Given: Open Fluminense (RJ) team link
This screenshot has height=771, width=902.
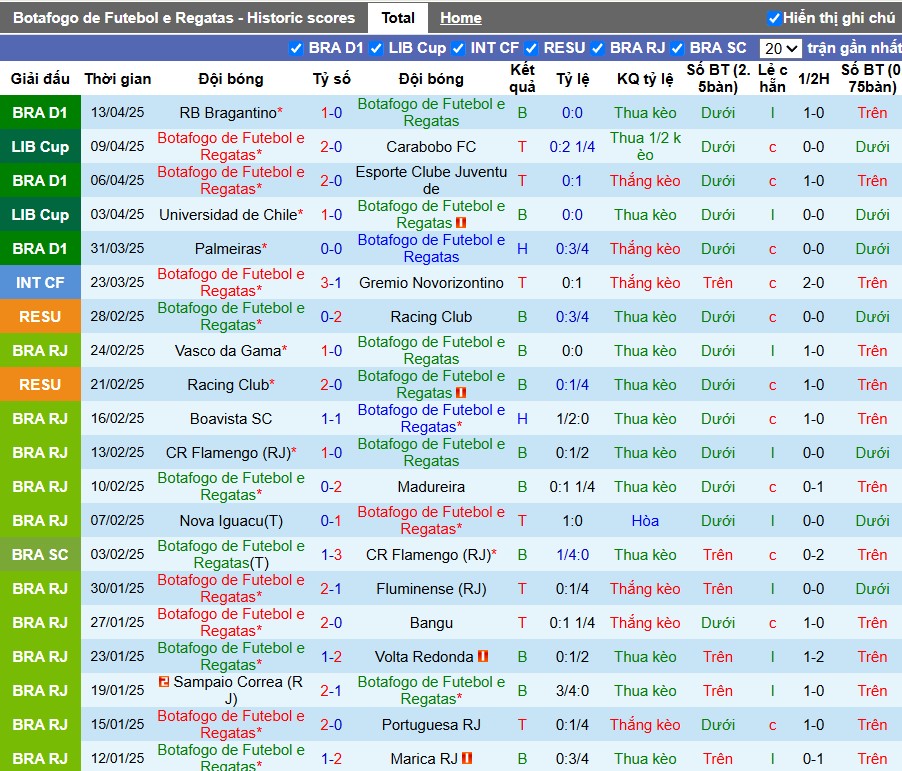Looking at the screenshot, I should point(431,589).
